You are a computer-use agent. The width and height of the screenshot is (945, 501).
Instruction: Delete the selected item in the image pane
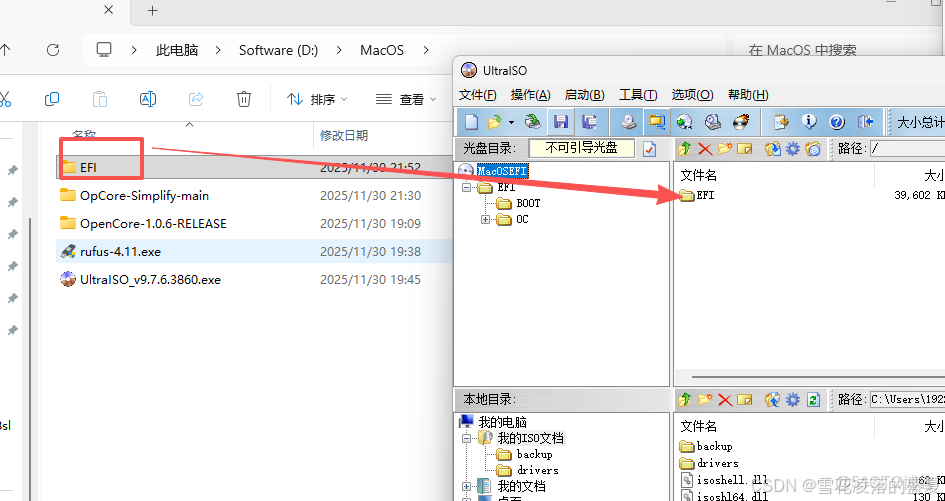click(705, 148)
